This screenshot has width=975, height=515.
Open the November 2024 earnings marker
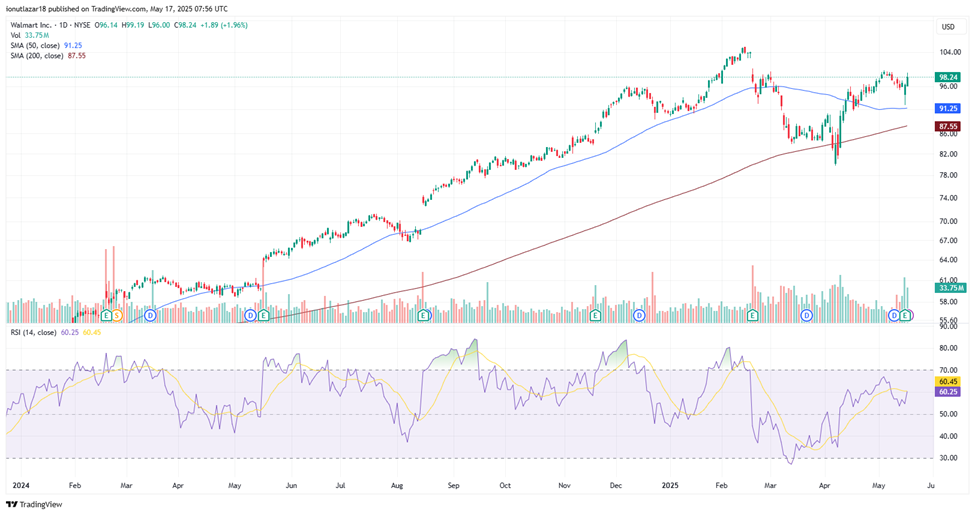click(x=595, y=316)
